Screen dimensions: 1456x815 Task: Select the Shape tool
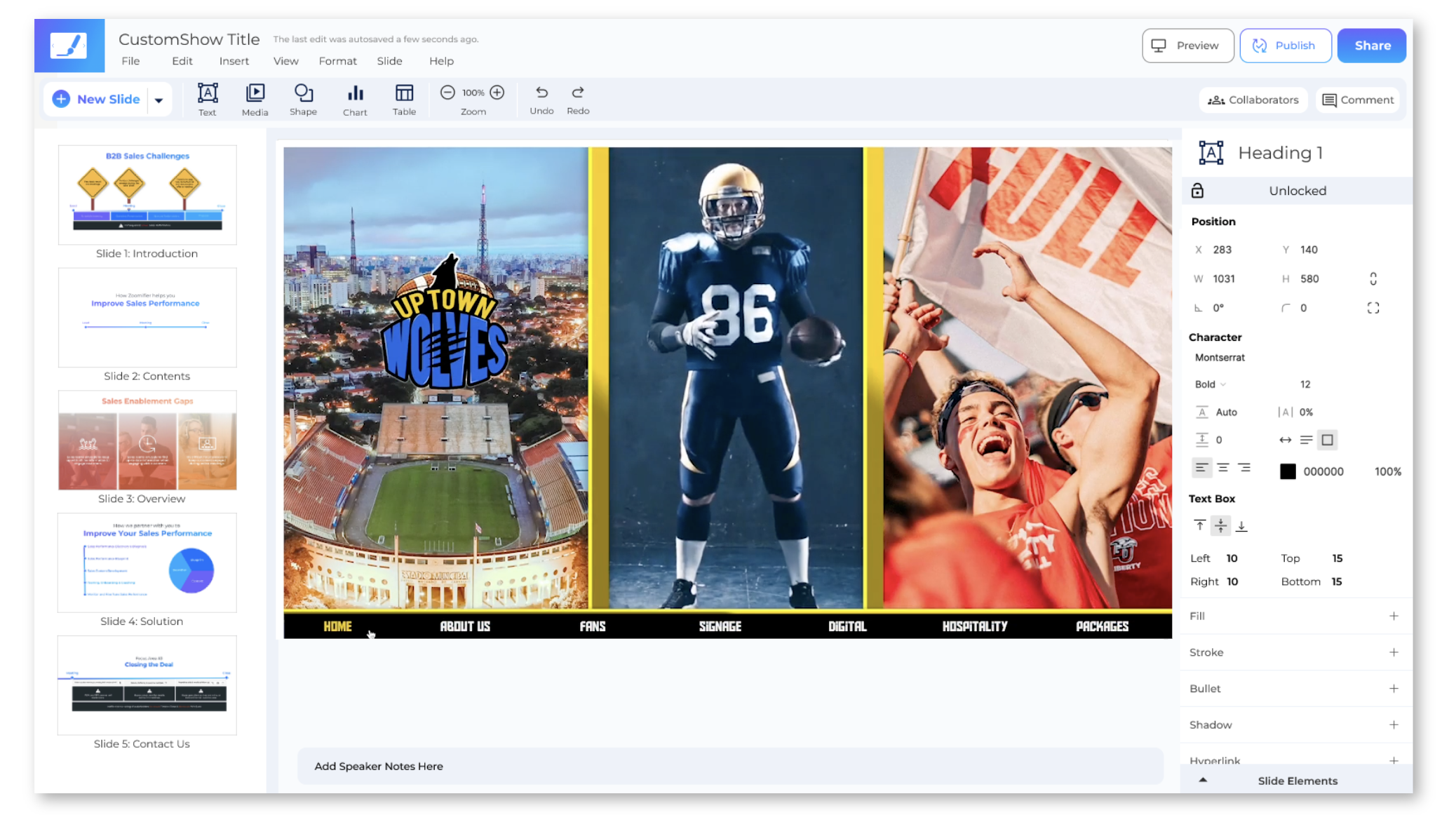pos(303,98)
